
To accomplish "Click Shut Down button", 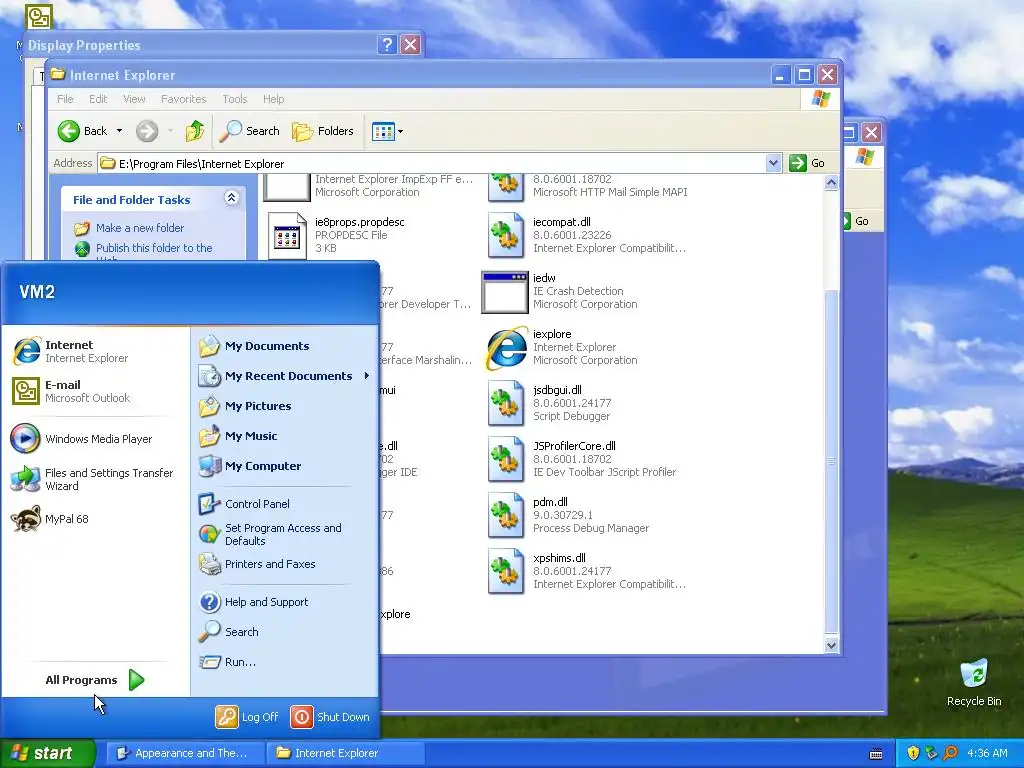I will tap(330, 717).
